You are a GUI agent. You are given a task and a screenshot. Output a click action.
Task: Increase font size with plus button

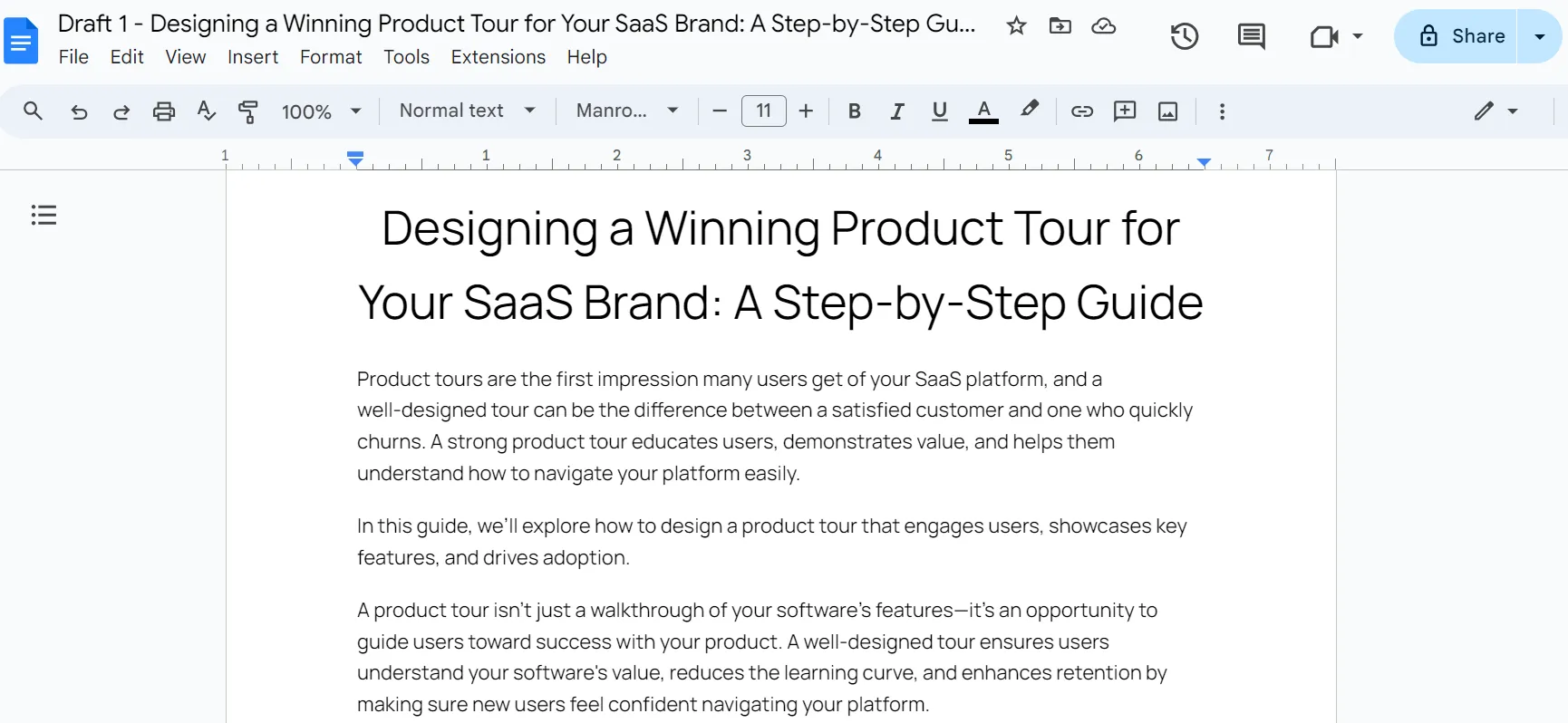click(x=806, y=111)
